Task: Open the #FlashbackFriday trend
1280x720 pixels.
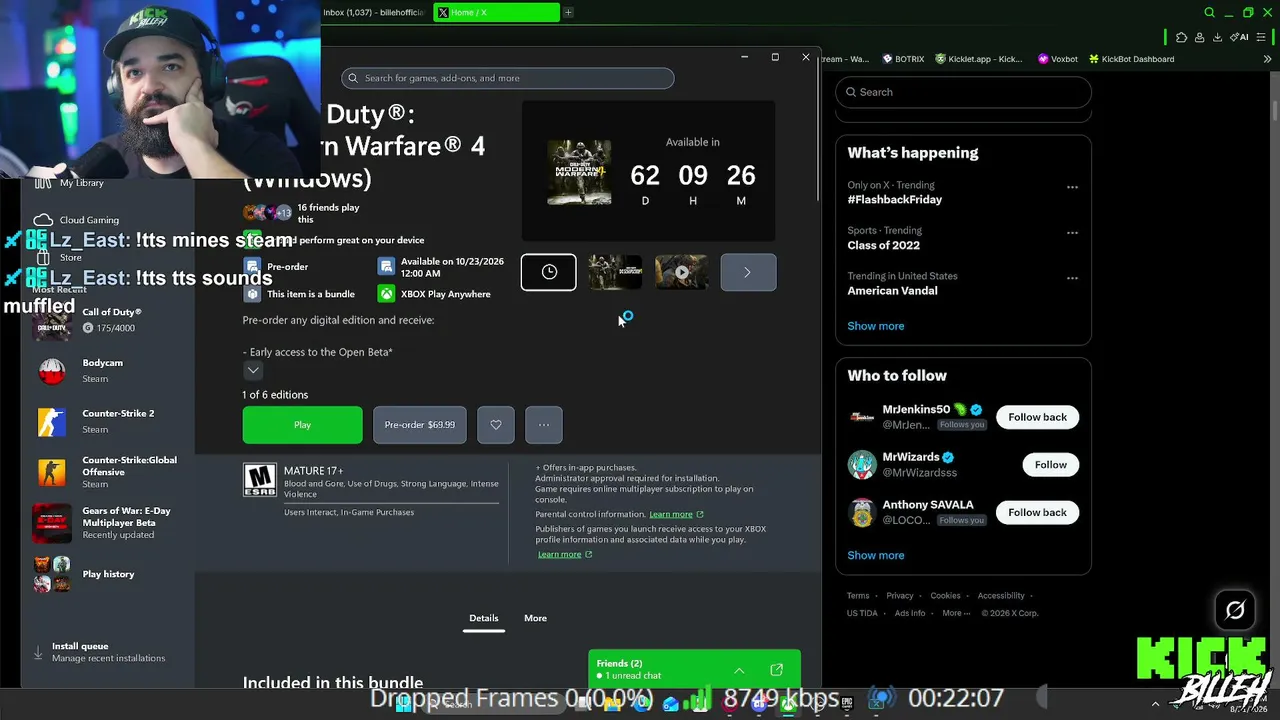Action: point(895,200)
